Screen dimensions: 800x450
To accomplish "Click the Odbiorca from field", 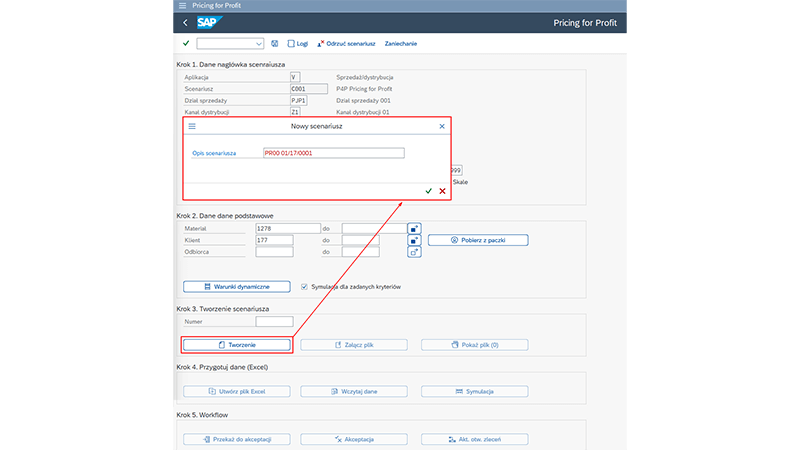I will (x=274, y=252).
